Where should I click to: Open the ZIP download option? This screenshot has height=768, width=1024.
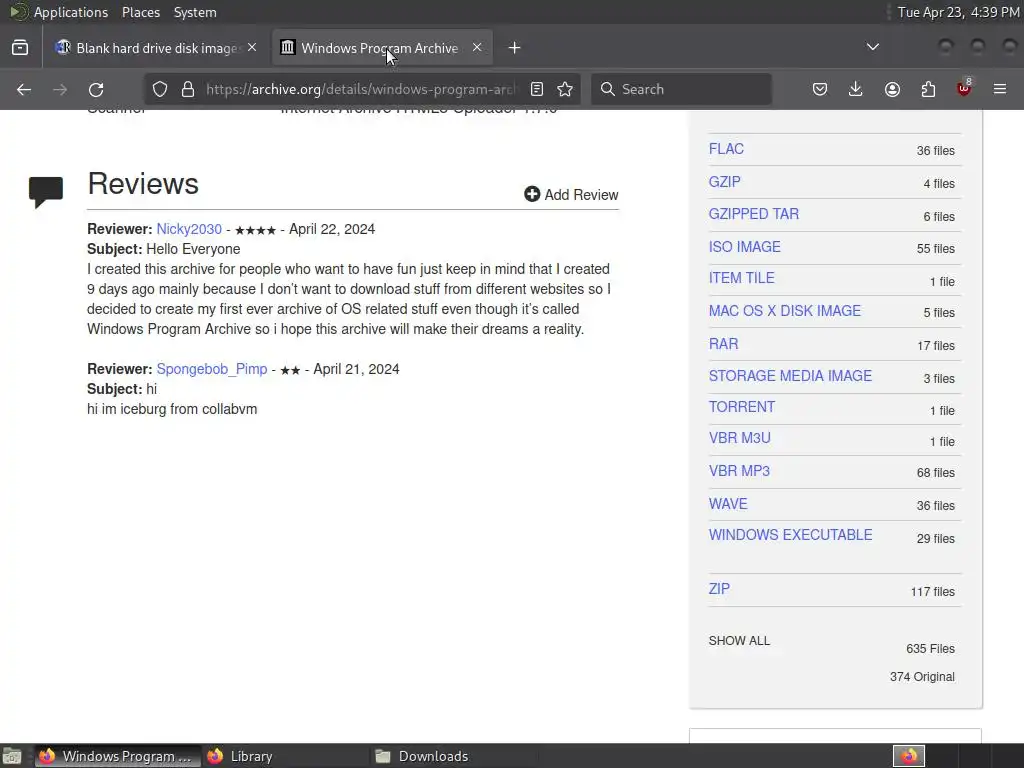[719, 589]
